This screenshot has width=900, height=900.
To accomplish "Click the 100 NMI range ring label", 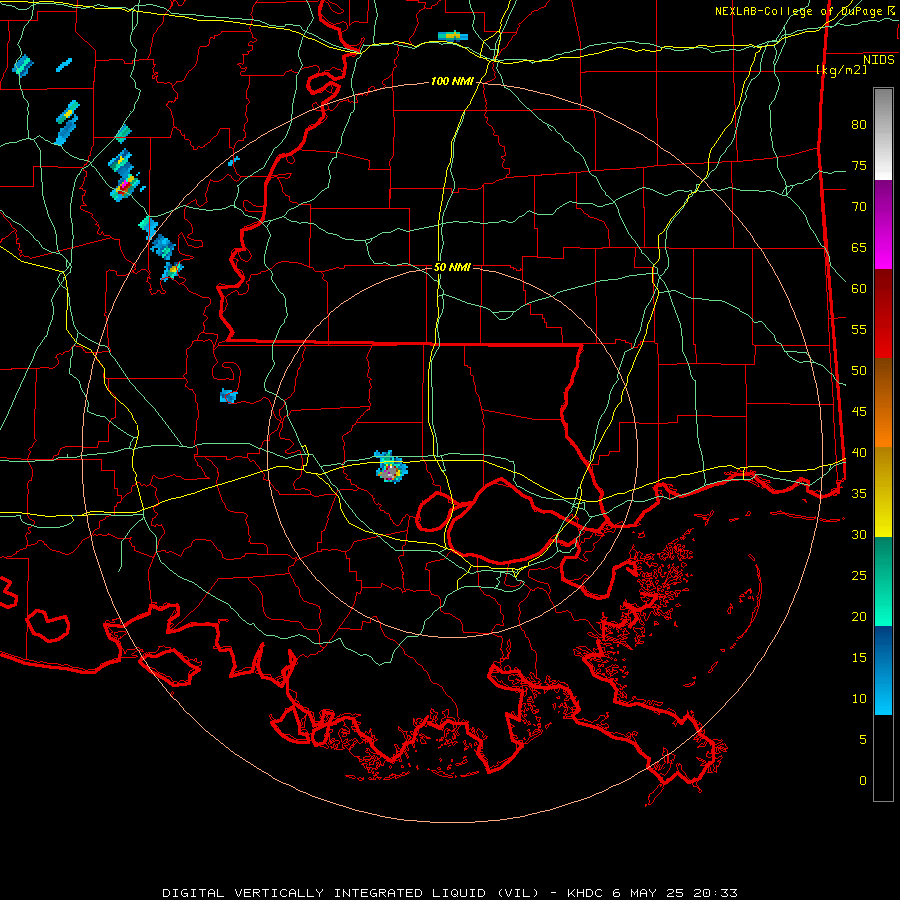I will pos(452,82).
